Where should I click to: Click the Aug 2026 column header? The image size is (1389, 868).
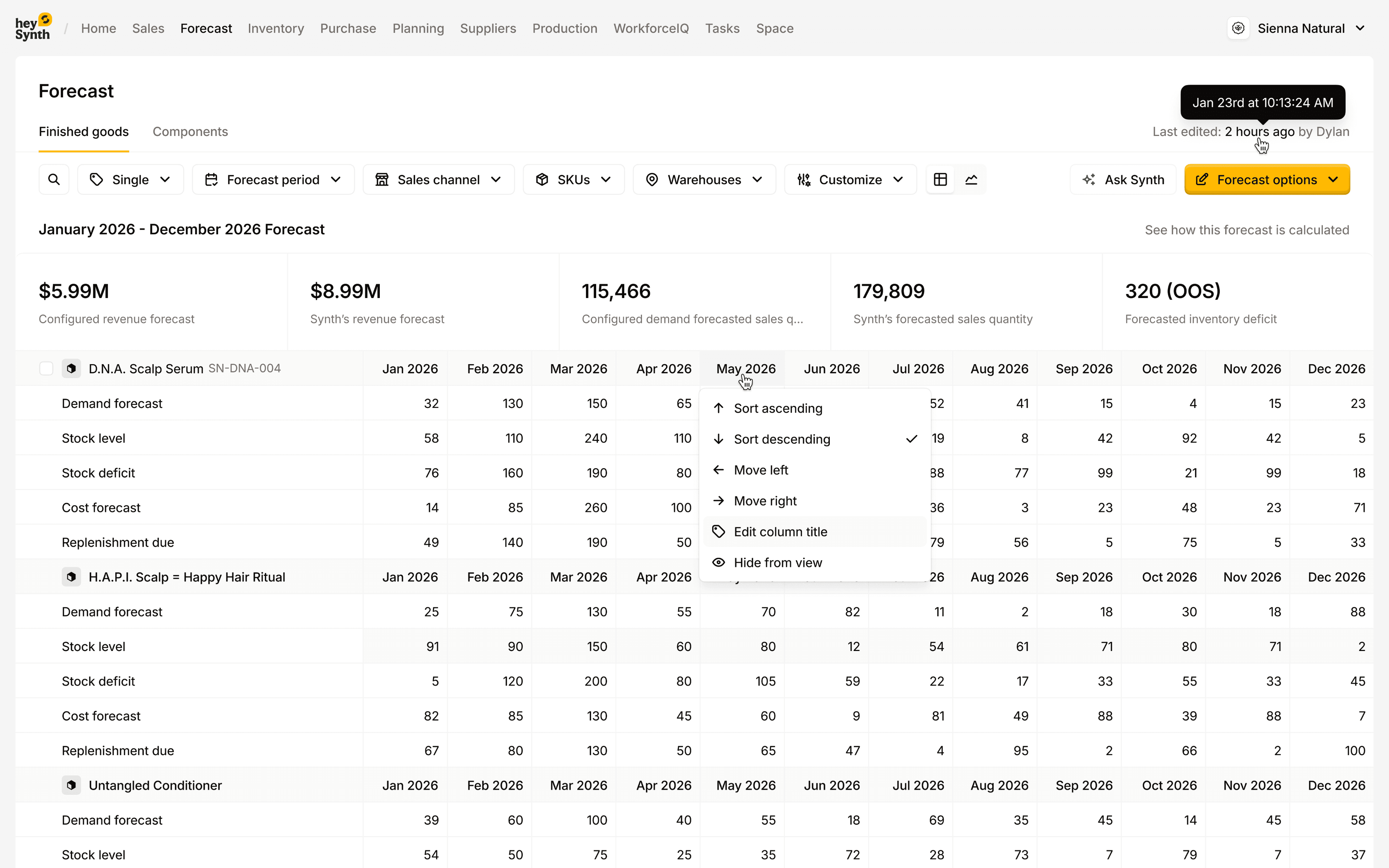(999, 369)
